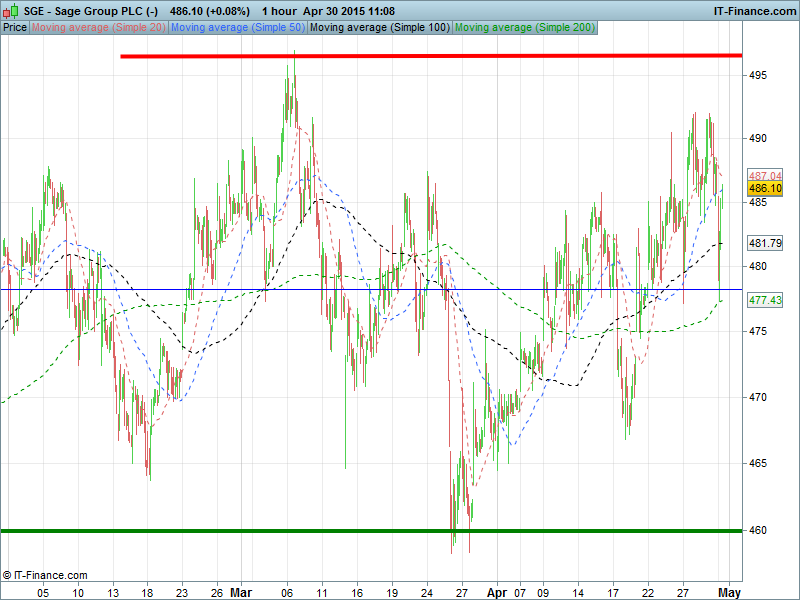
Task: Click the IT-Finance.com copyright at bottom left
Action: (x=45, y=575)
